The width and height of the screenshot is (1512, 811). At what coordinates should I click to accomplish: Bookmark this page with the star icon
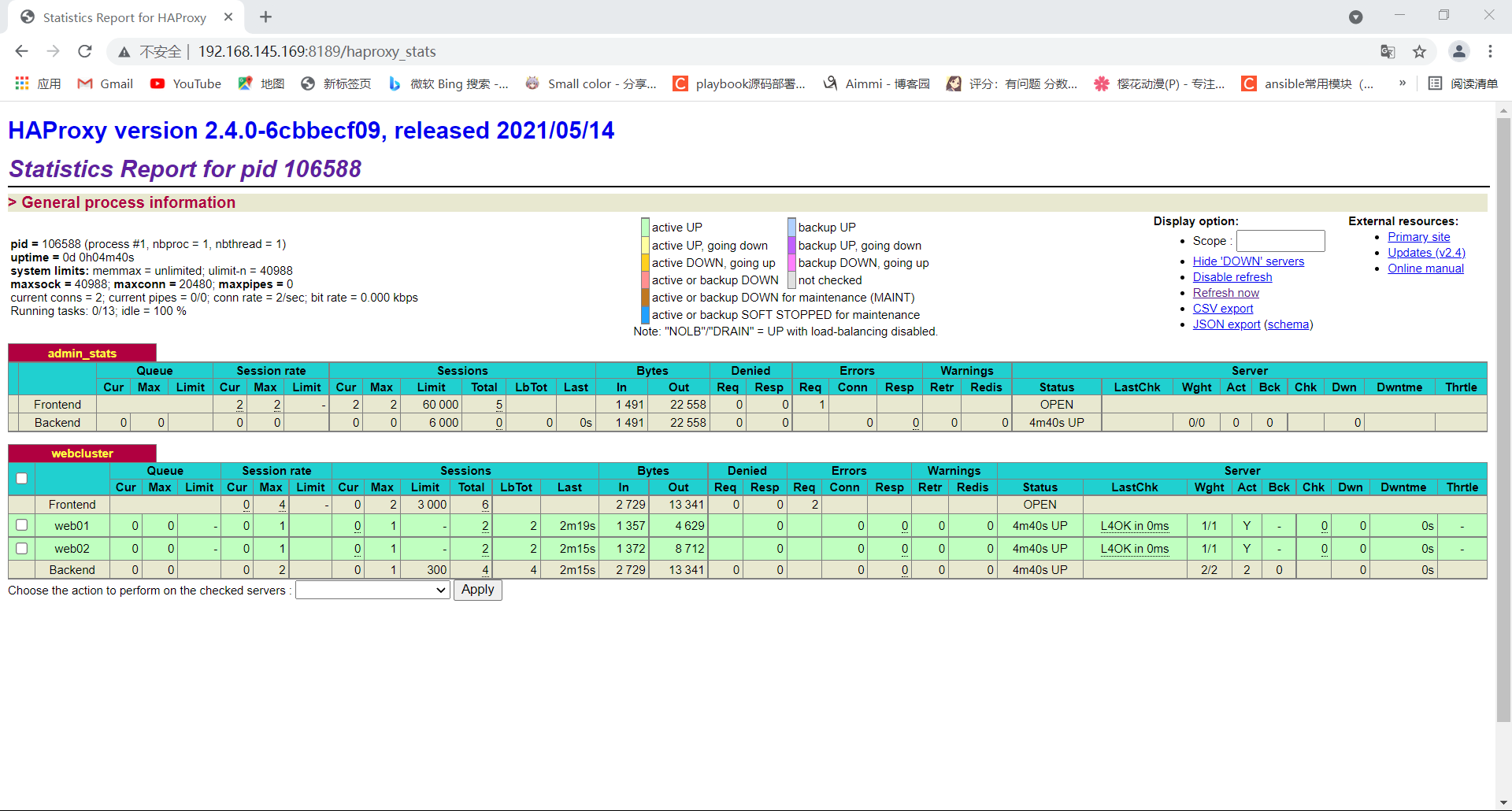point(1419,52)
